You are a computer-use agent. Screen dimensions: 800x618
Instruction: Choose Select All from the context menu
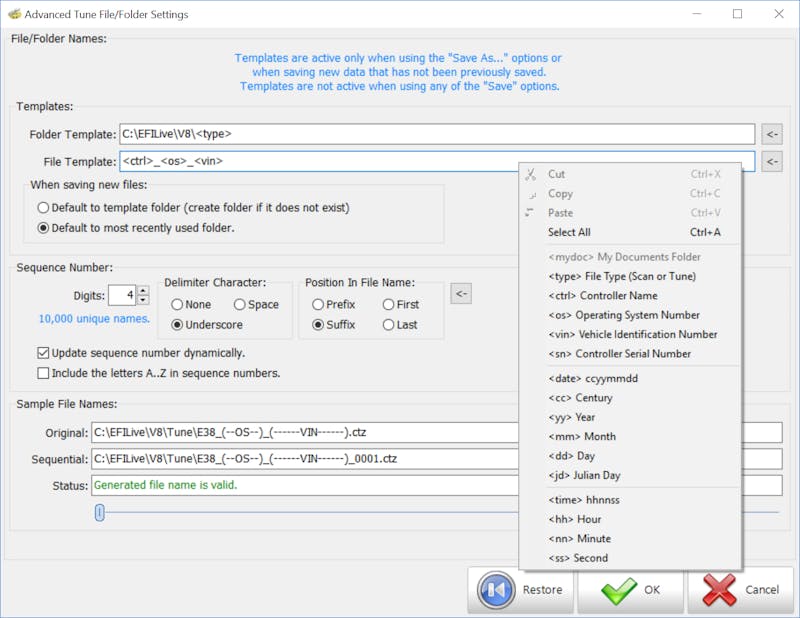pos(569,232)
